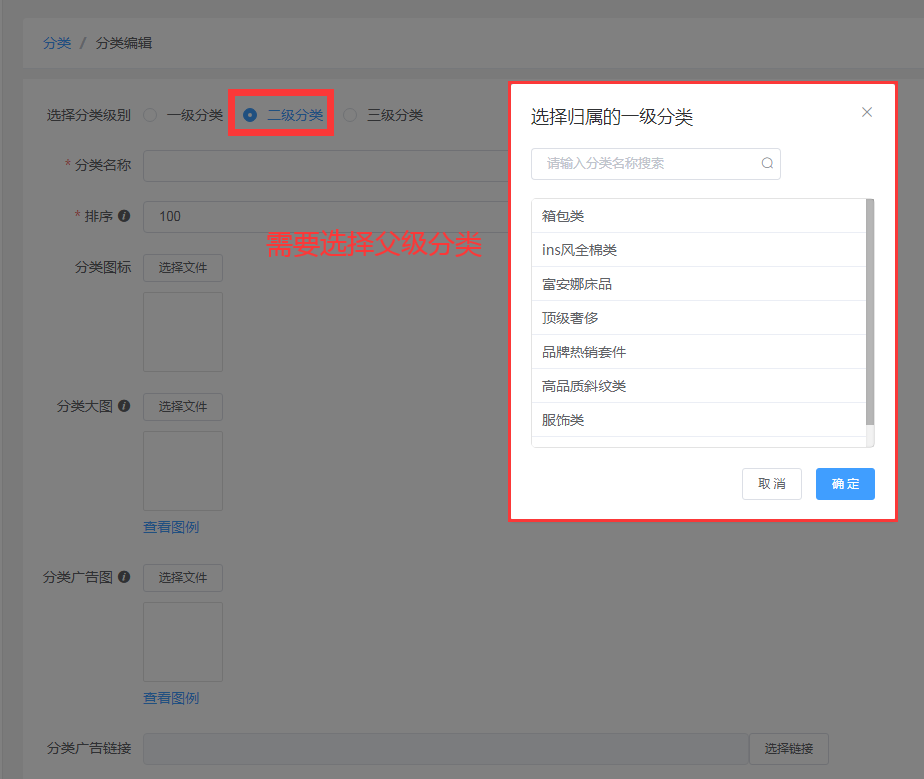This screenshot has width=924, height=779.
Task: Click the 选择链接 button
Action: 788,749
